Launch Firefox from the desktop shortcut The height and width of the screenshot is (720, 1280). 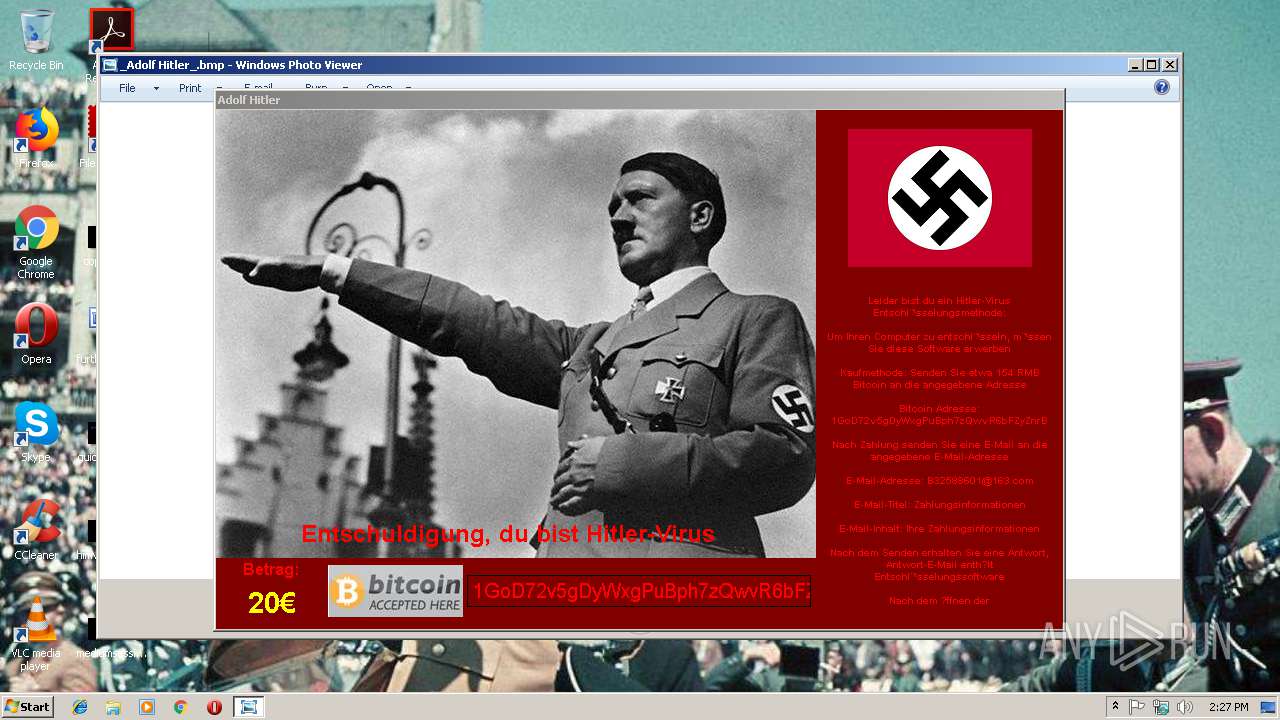coord(36,138)
